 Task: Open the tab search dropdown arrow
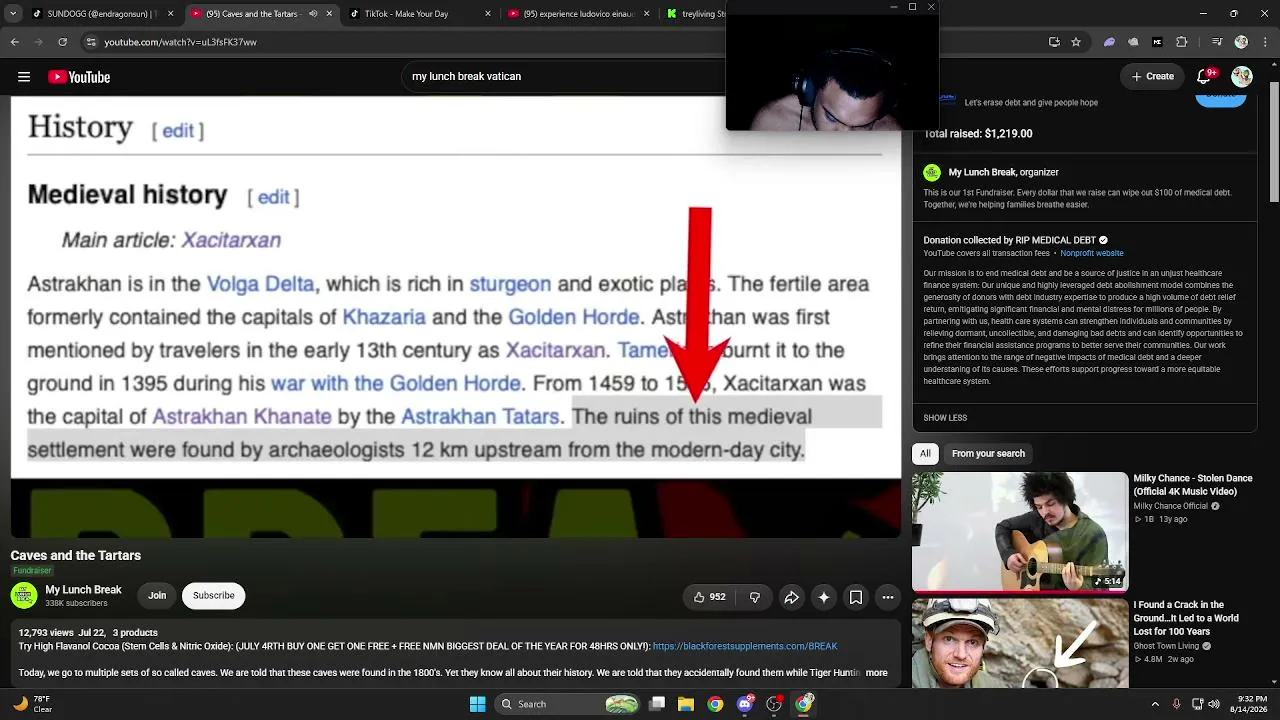(12, 14)
